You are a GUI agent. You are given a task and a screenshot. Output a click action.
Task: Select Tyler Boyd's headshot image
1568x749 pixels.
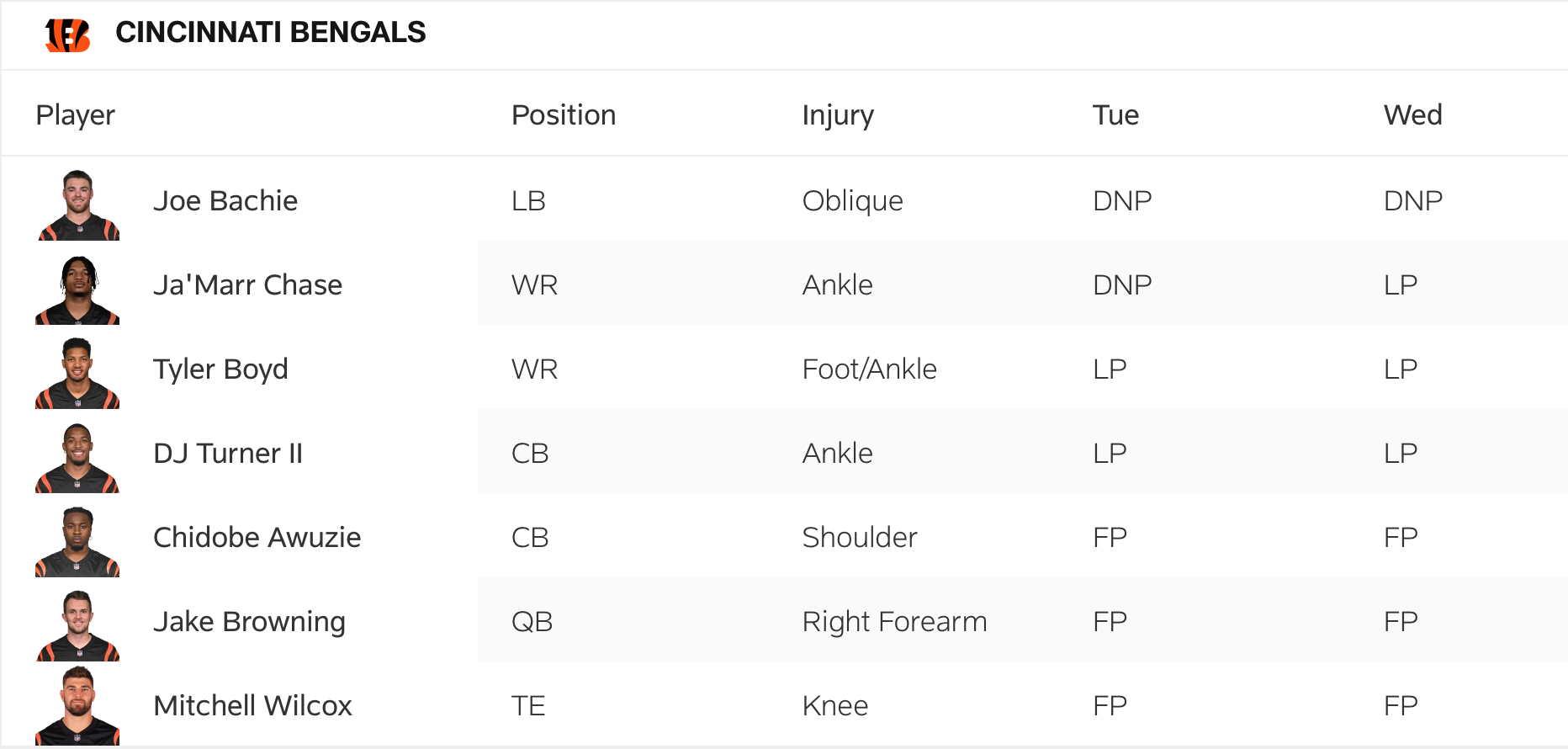77,373
